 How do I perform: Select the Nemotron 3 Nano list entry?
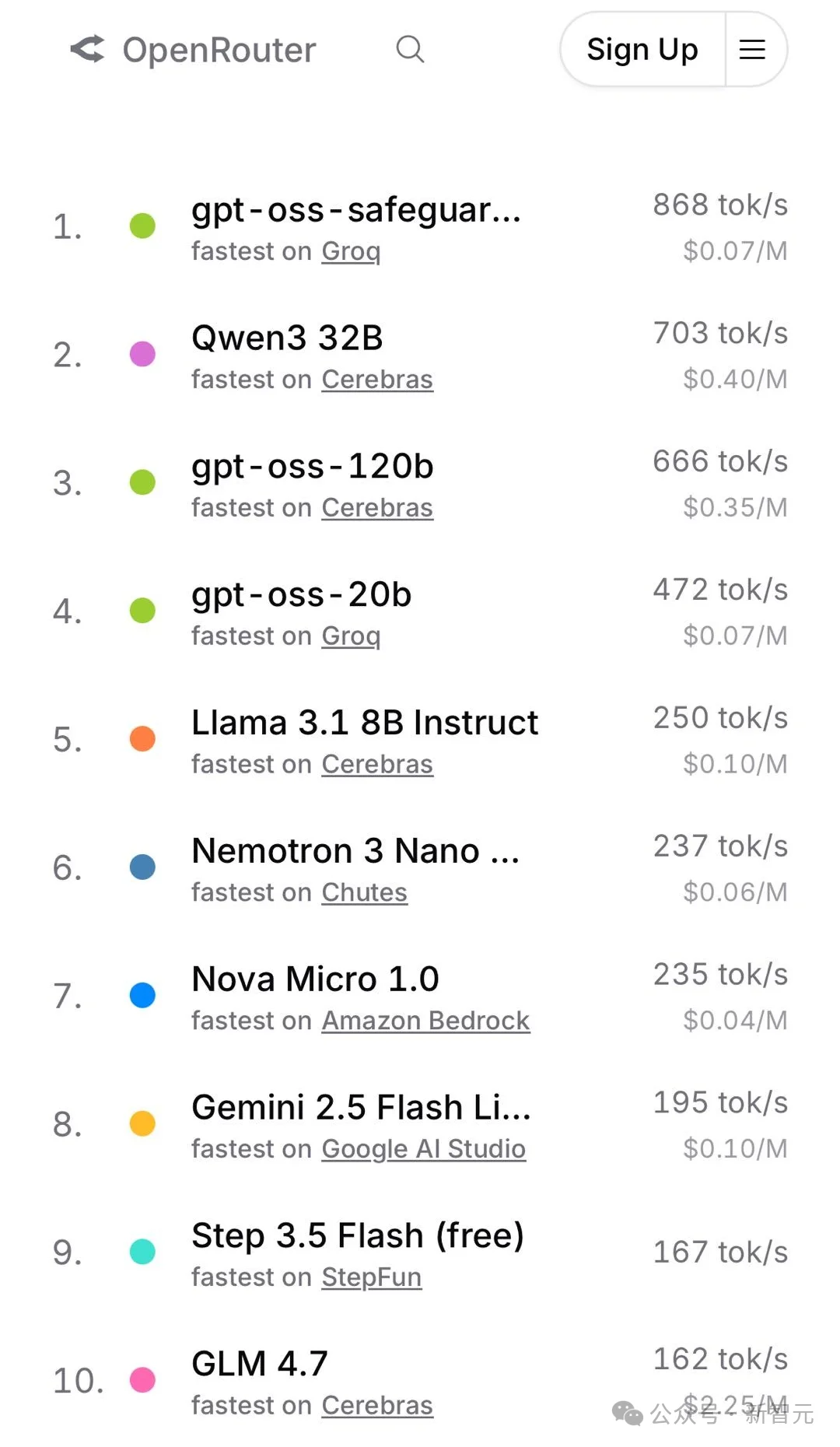[355, 850]
